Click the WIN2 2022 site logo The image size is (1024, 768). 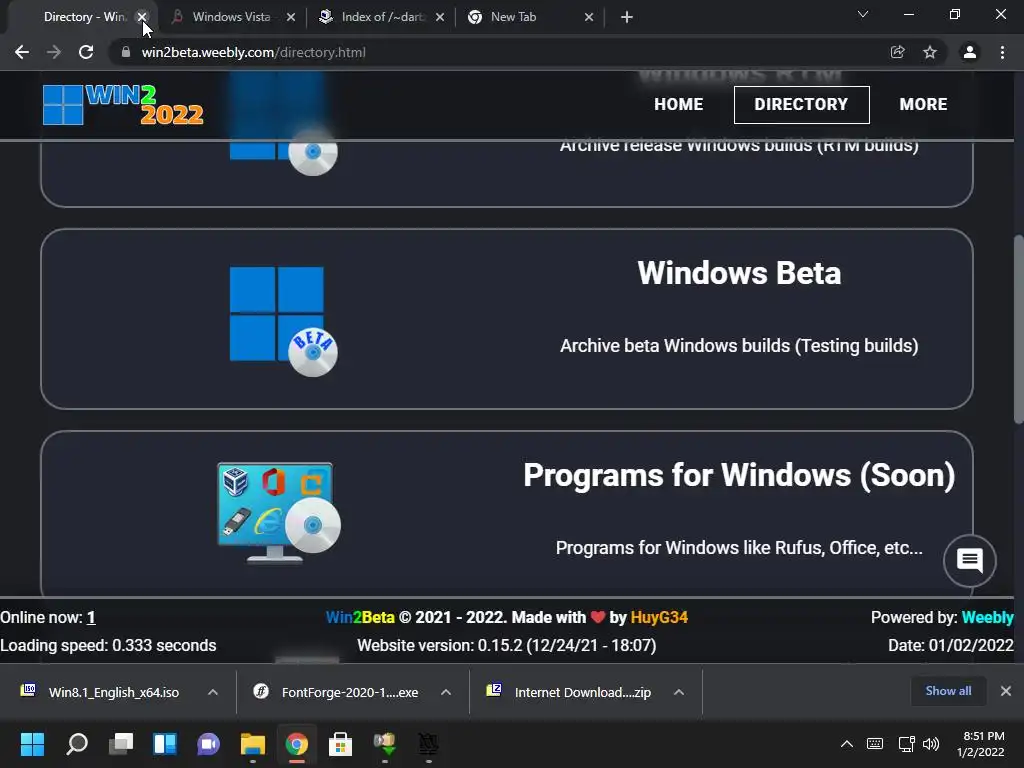pos(123,104)
